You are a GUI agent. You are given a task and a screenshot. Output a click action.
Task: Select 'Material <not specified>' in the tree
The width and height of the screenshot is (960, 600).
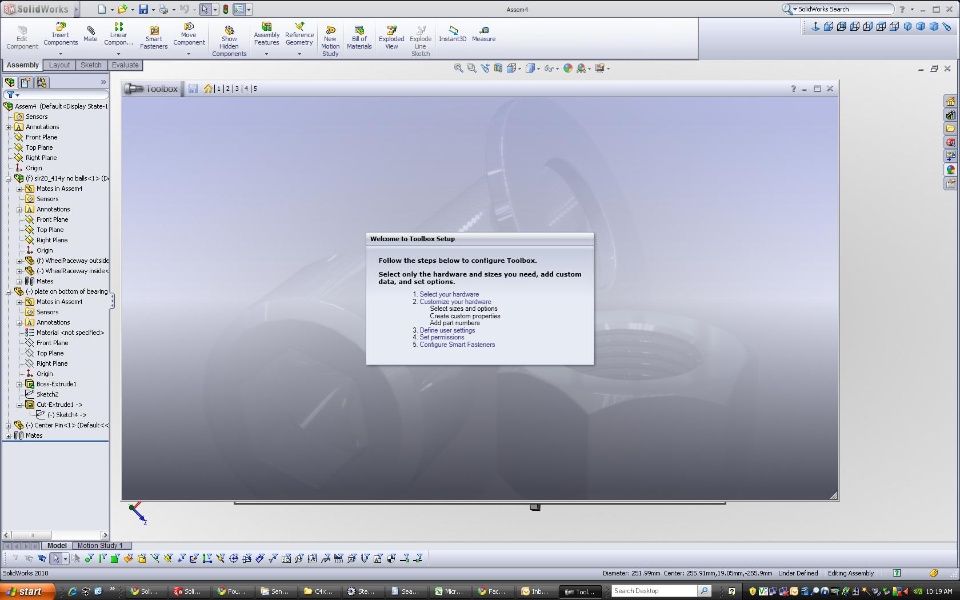(70, 332)
